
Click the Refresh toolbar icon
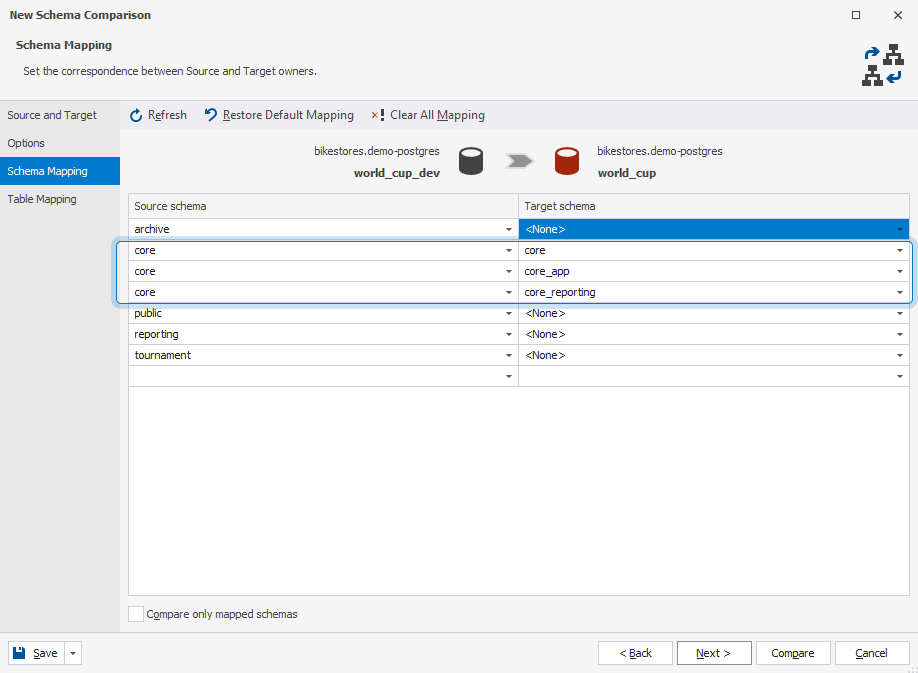136,115
